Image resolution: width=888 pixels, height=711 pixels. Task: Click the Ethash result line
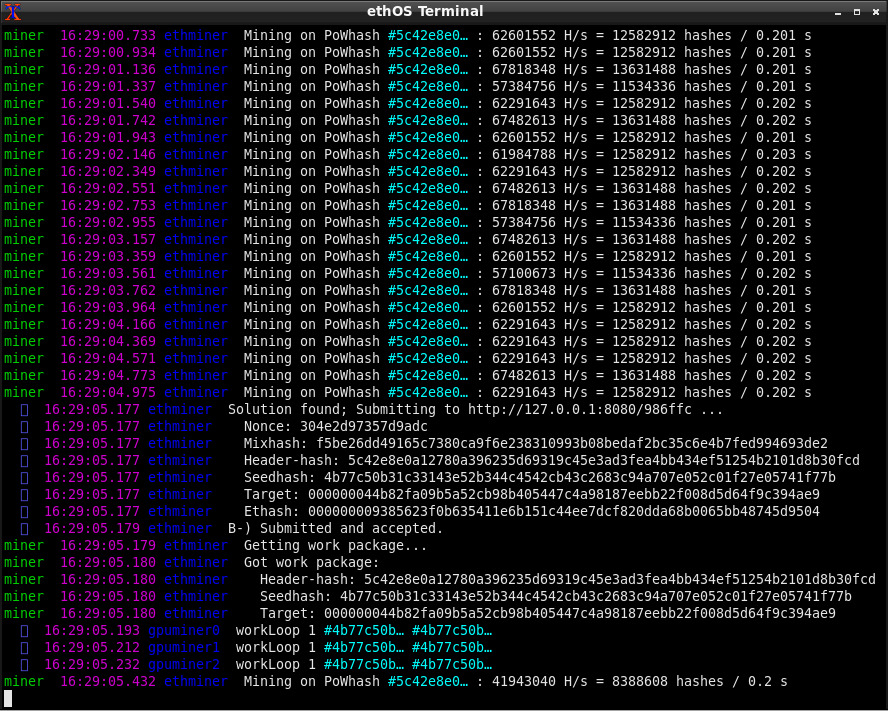tap(420, 512)
